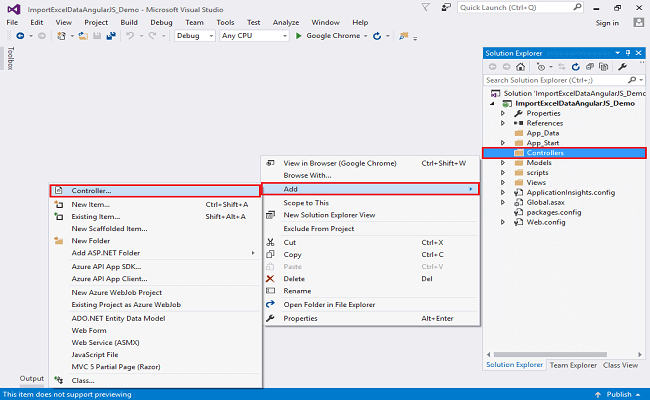Screen dimensions: 650x400
Task: Click the Navigate Backward toolbar icon
Action: point(20,36)
